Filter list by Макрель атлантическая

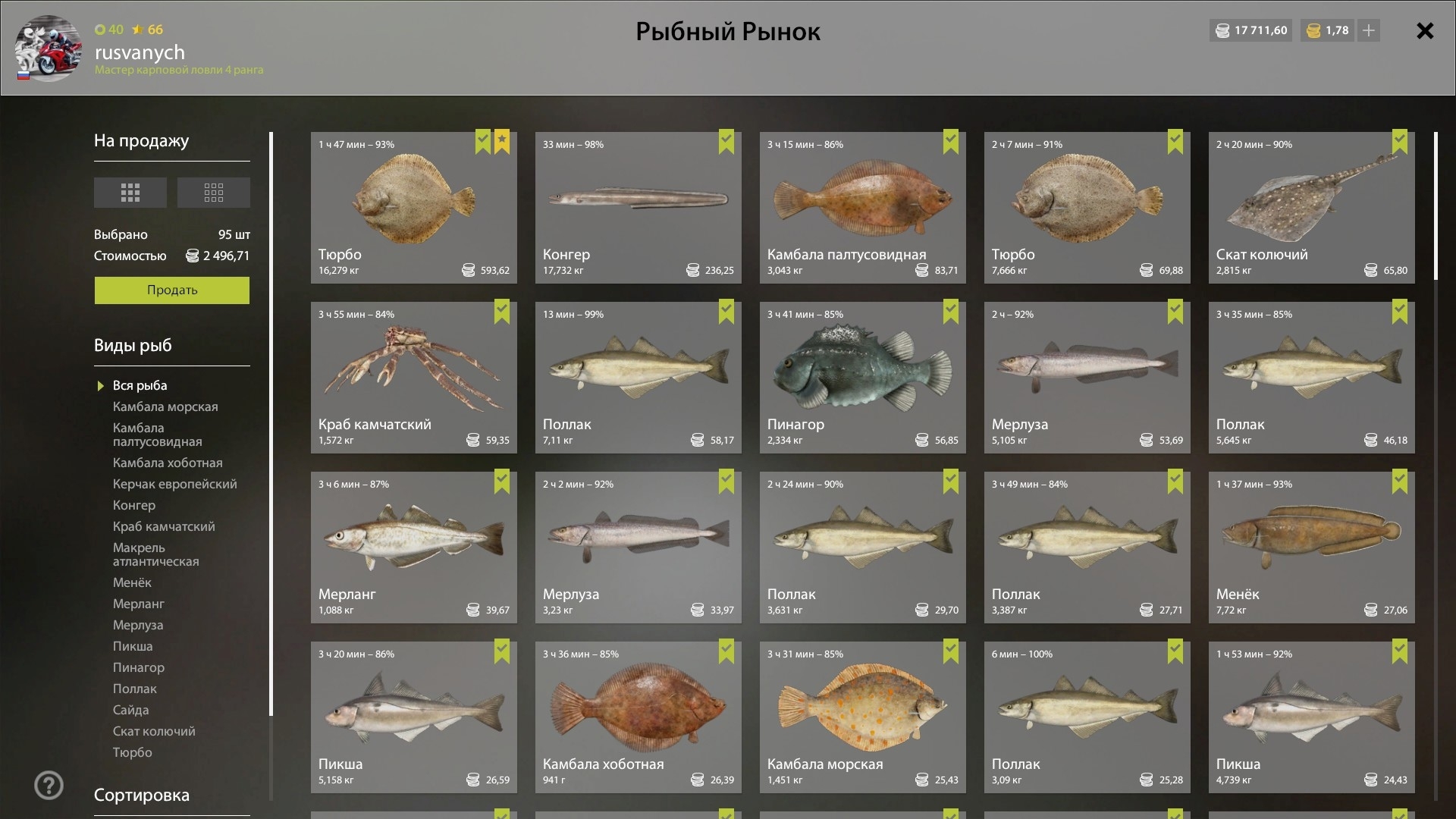tap(155, 554)
